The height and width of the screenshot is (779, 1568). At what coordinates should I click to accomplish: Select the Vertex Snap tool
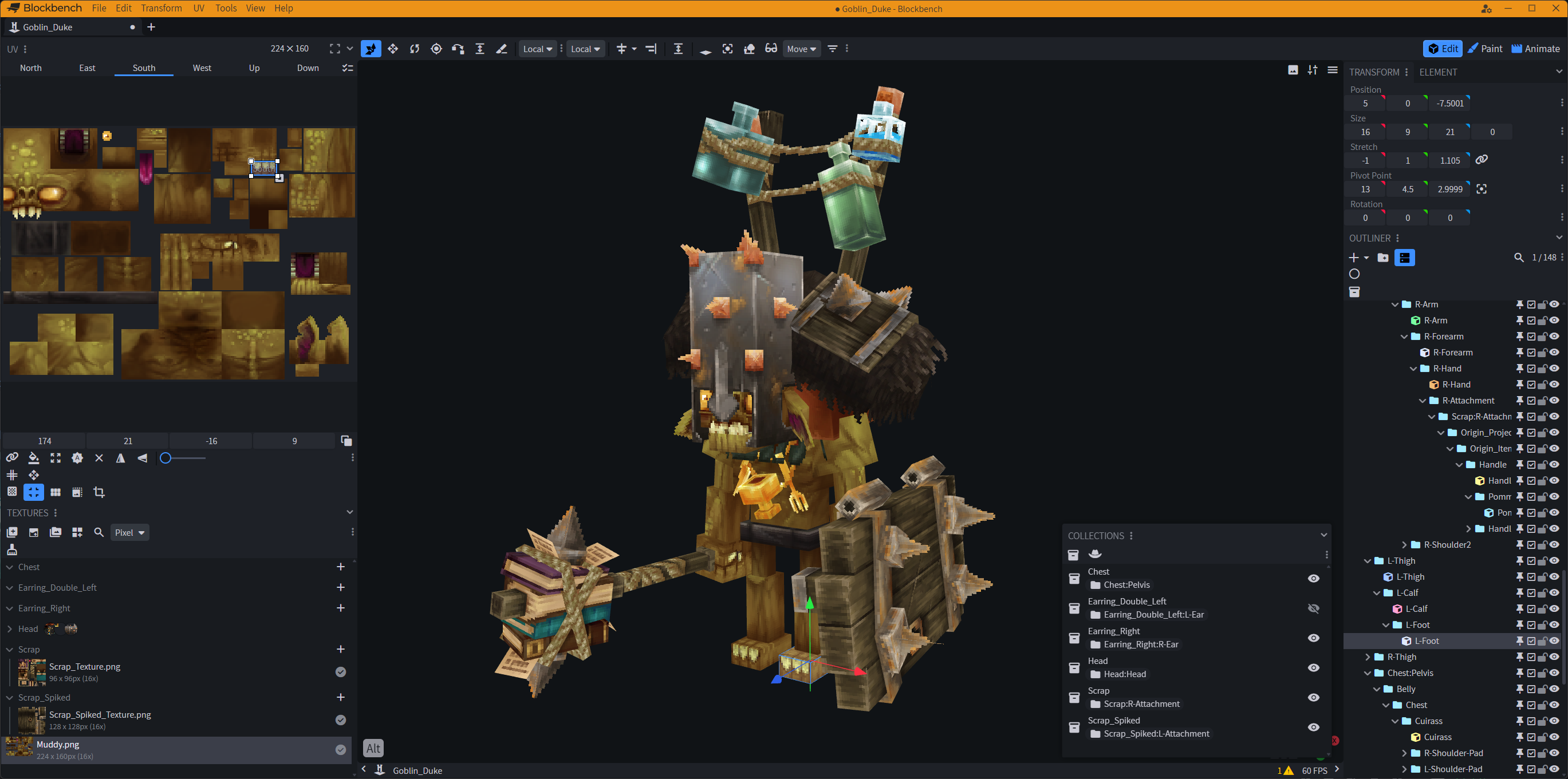coord(458,49)
